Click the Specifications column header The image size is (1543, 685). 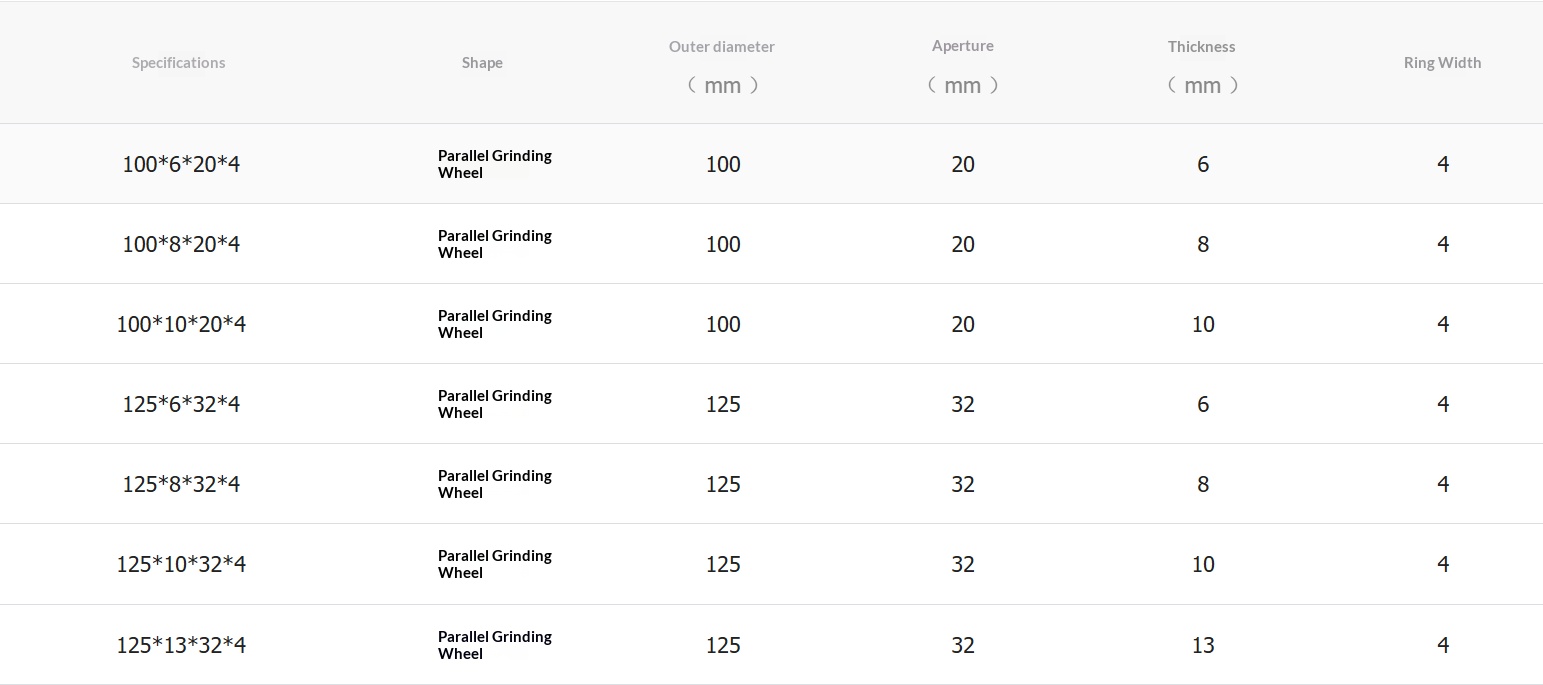click(x=179, y=63)
